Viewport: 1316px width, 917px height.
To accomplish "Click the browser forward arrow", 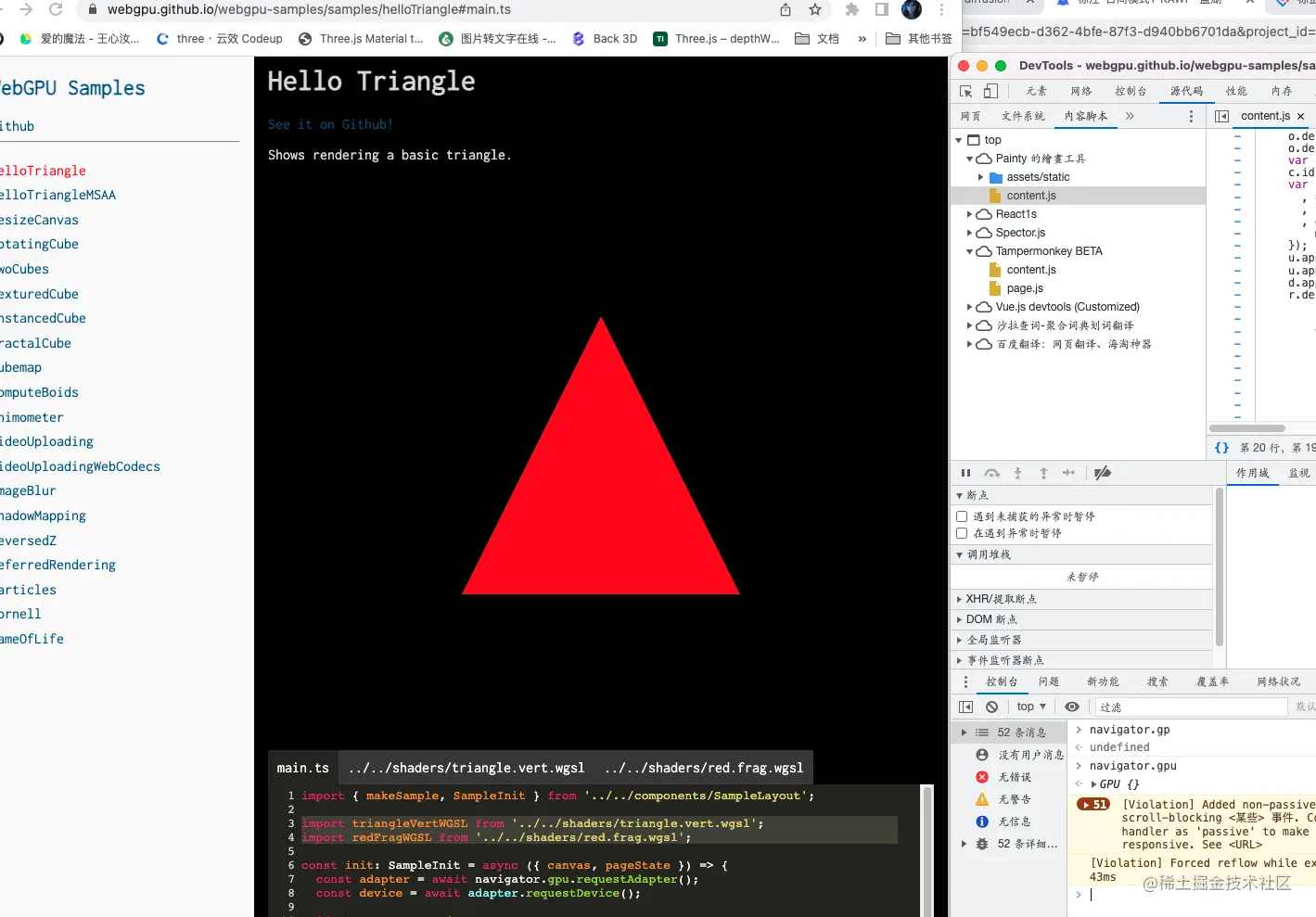I will coord(26,9).
